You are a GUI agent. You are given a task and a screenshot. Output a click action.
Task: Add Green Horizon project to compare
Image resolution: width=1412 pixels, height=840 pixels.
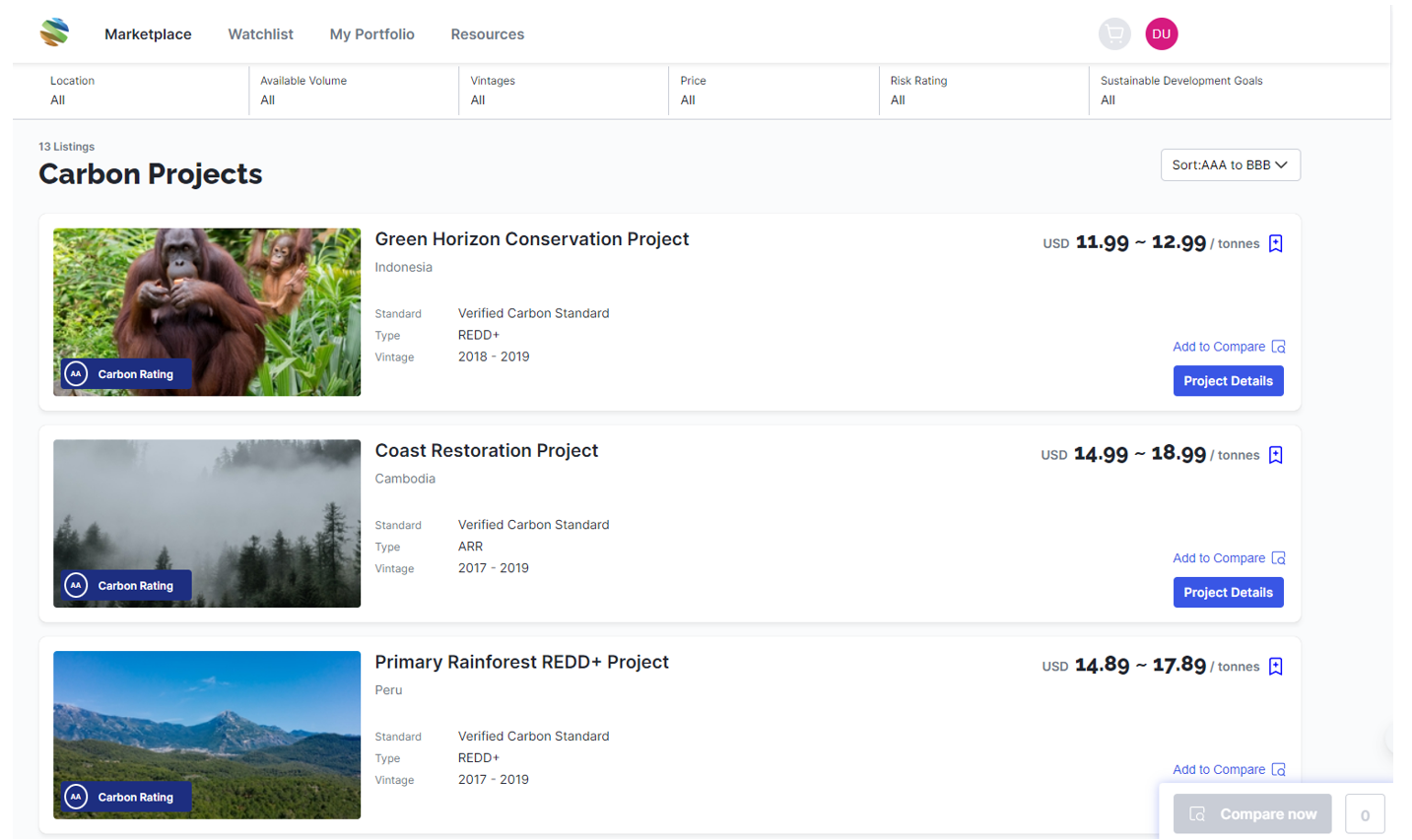pyautogui.click(x=1228, y=347)
